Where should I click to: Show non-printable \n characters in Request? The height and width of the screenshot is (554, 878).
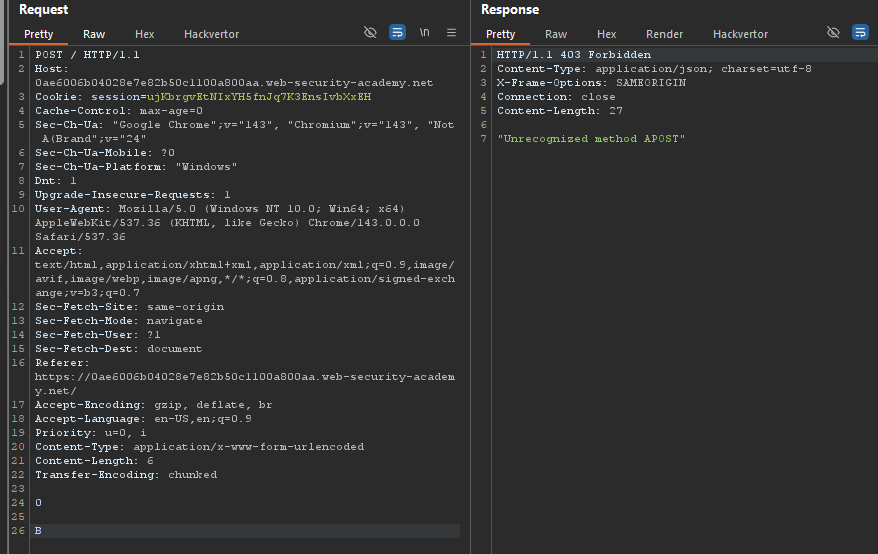tap(424, 32)
